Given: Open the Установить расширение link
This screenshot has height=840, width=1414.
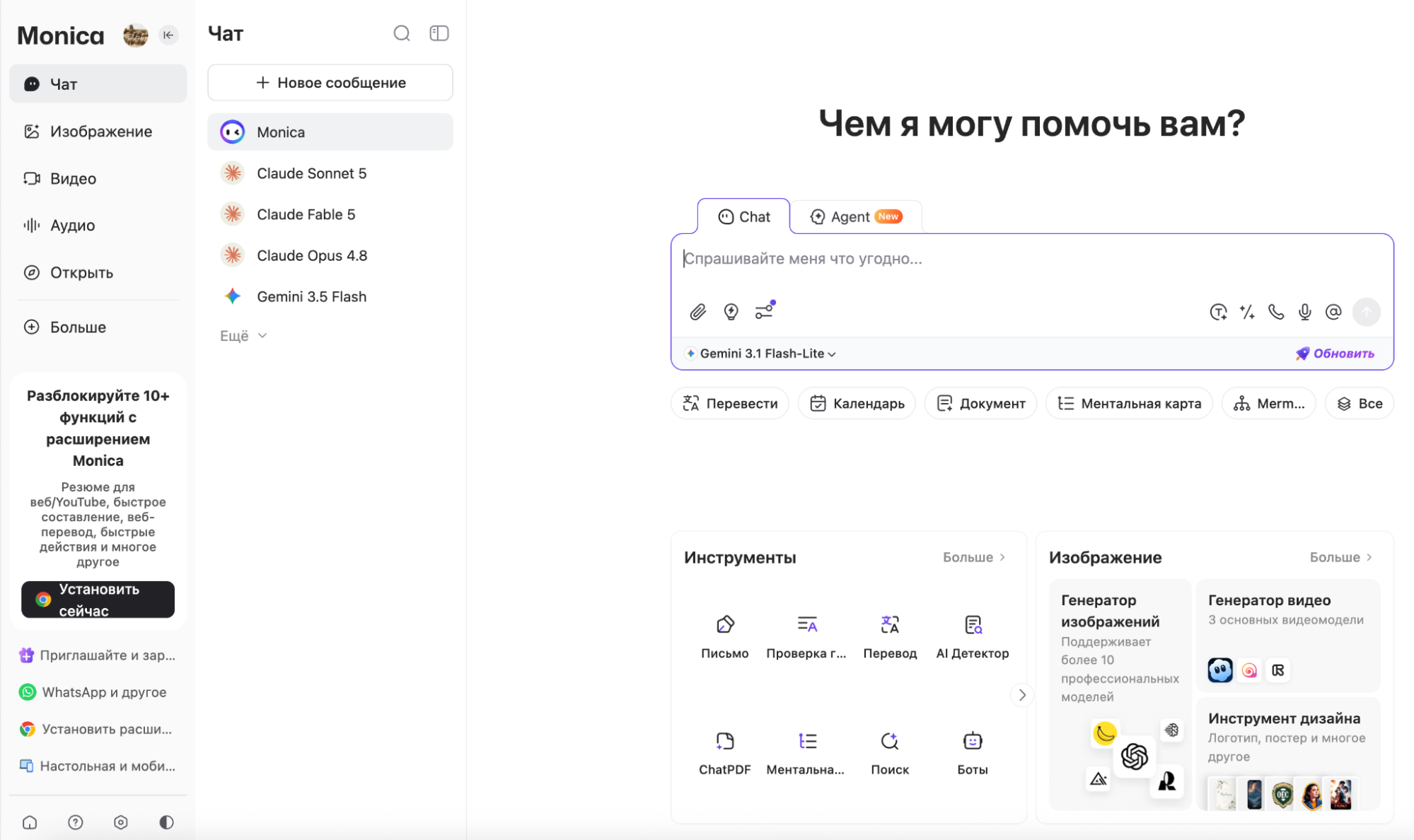Looking at the screenshot, I should coord(96,729).
